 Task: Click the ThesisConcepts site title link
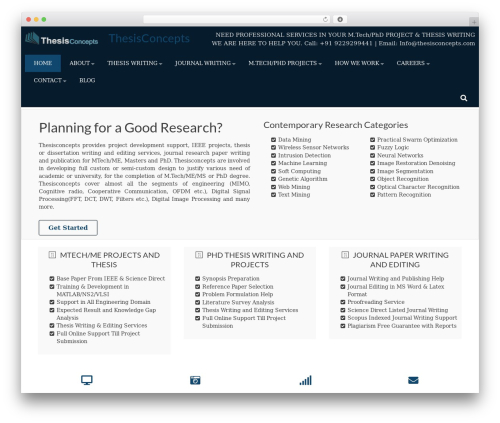[x=149, y=38]
